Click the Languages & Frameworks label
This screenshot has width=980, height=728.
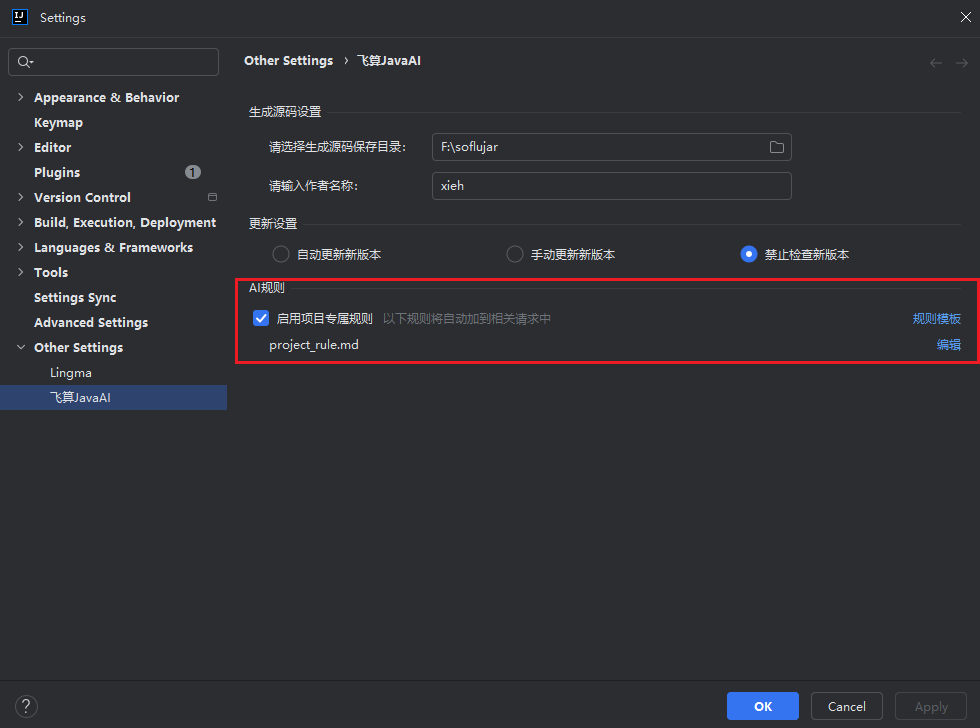coord(113,247)
